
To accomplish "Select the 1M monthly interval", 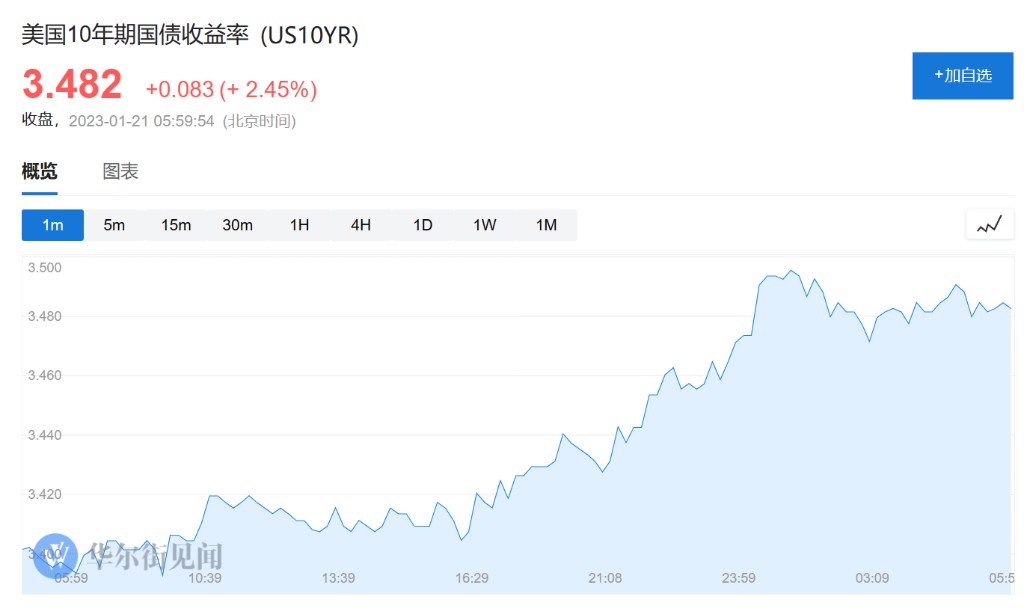I will coord(546,225).
